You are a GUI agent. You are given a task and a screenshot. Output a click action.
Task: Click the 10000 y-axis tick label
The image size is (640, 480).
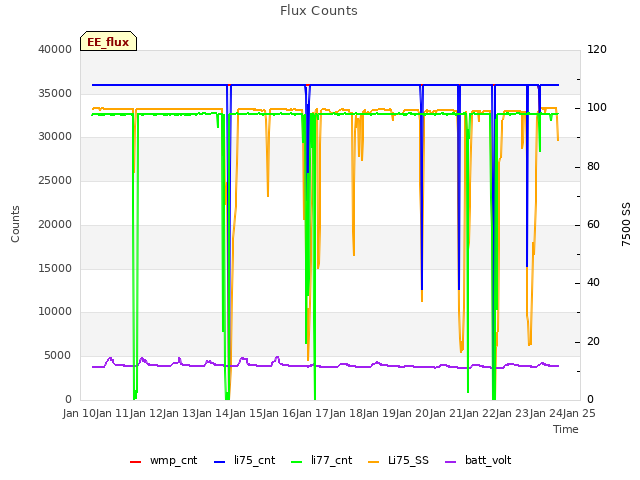click(55, 312)
